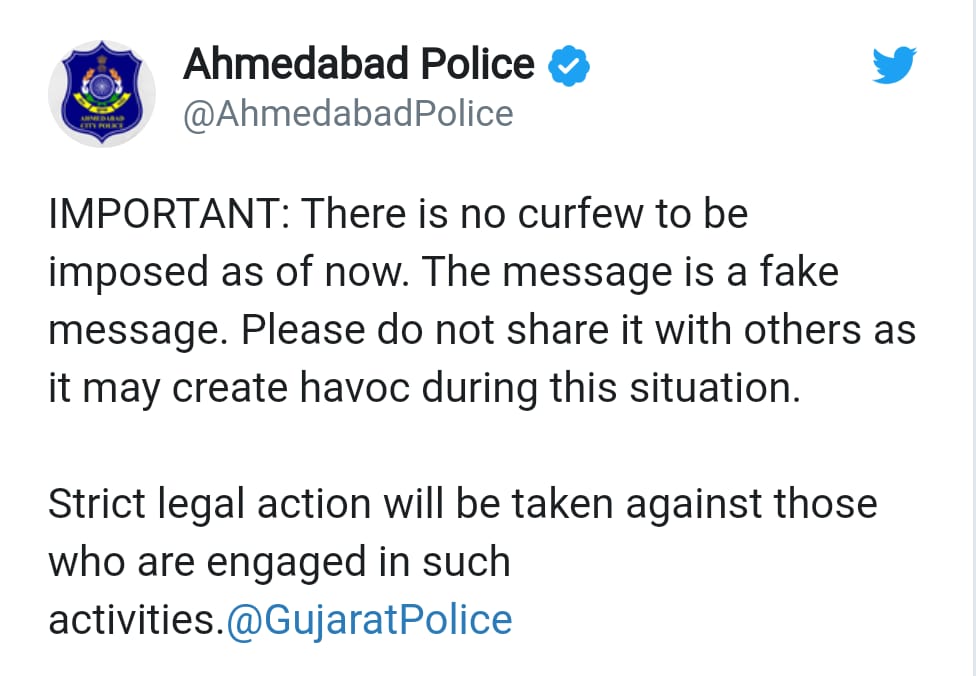Image resolution: width=976 pixels, height=676 pixels.
Task: Click the phrase 'against those' in the tweet
Action: [x=751, y=506]
